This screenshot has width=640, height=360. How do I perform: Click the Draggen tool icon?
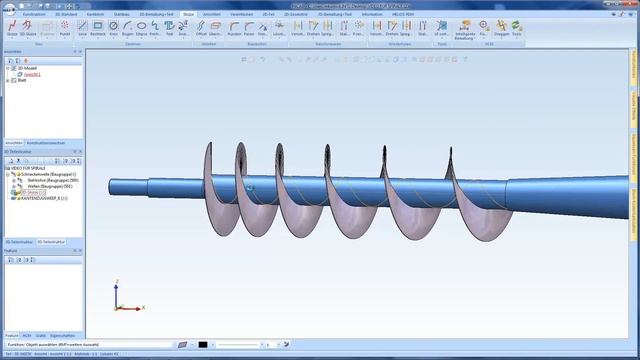click(502, 28)
